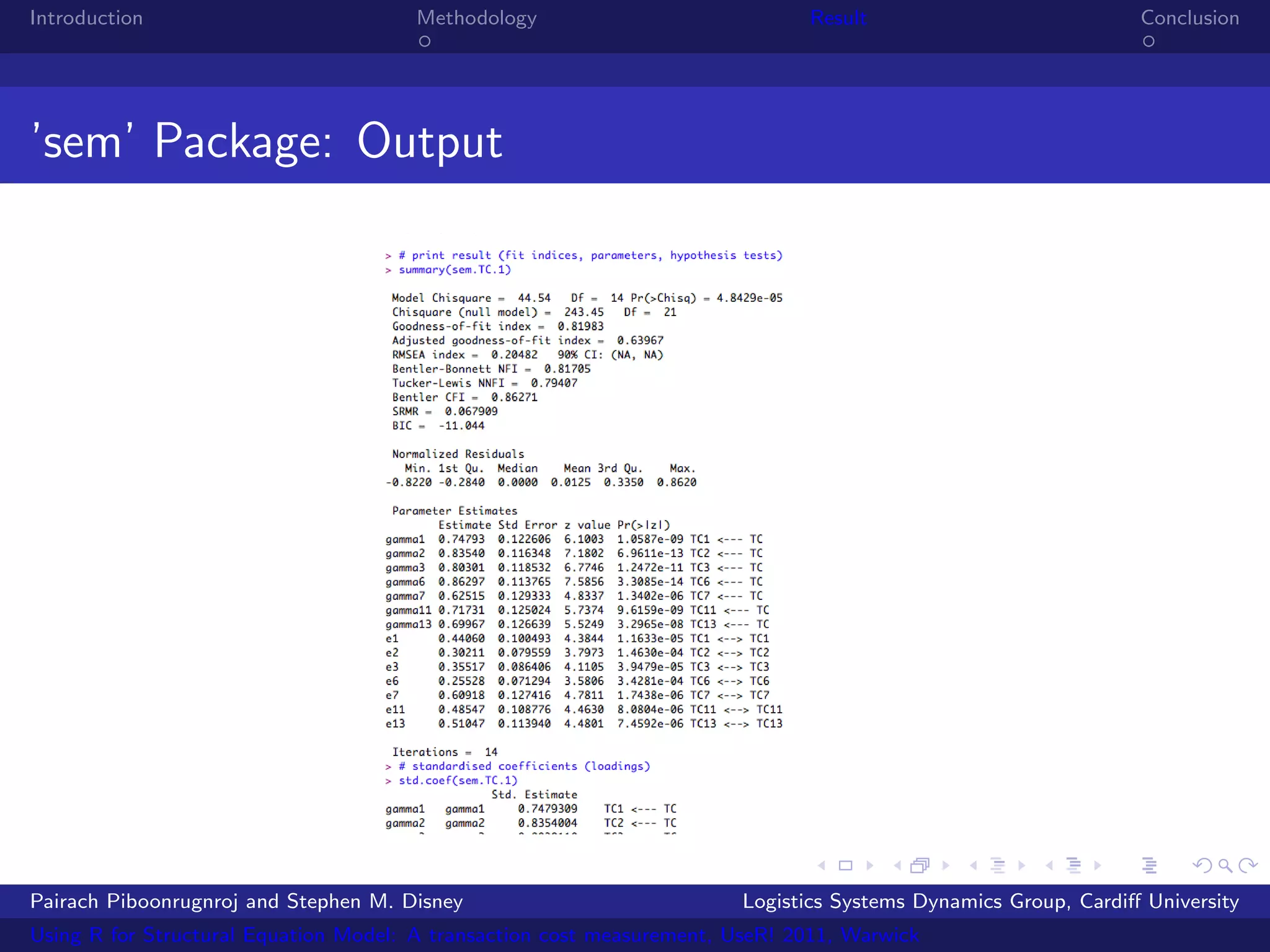Select the circle under Methodology
Image resolution: width=1270 pixels, height=952 pixels.
click(425, 42)
